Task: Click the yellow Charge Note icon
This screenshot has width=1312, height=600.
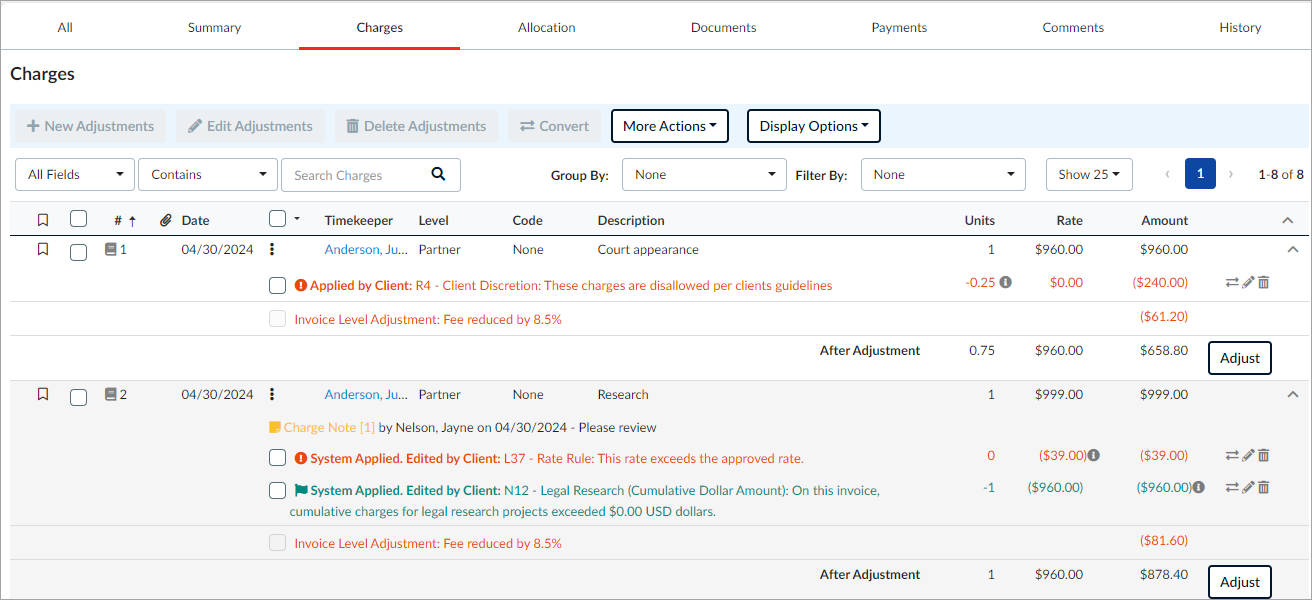Action: coord(275,427)
